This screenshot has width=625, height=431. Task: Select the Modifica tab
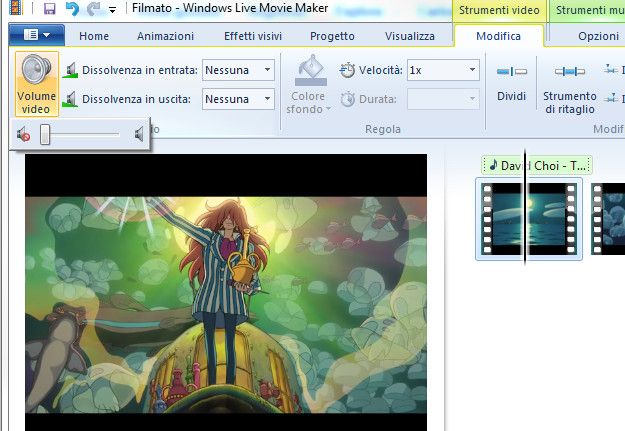click(498, 36)
